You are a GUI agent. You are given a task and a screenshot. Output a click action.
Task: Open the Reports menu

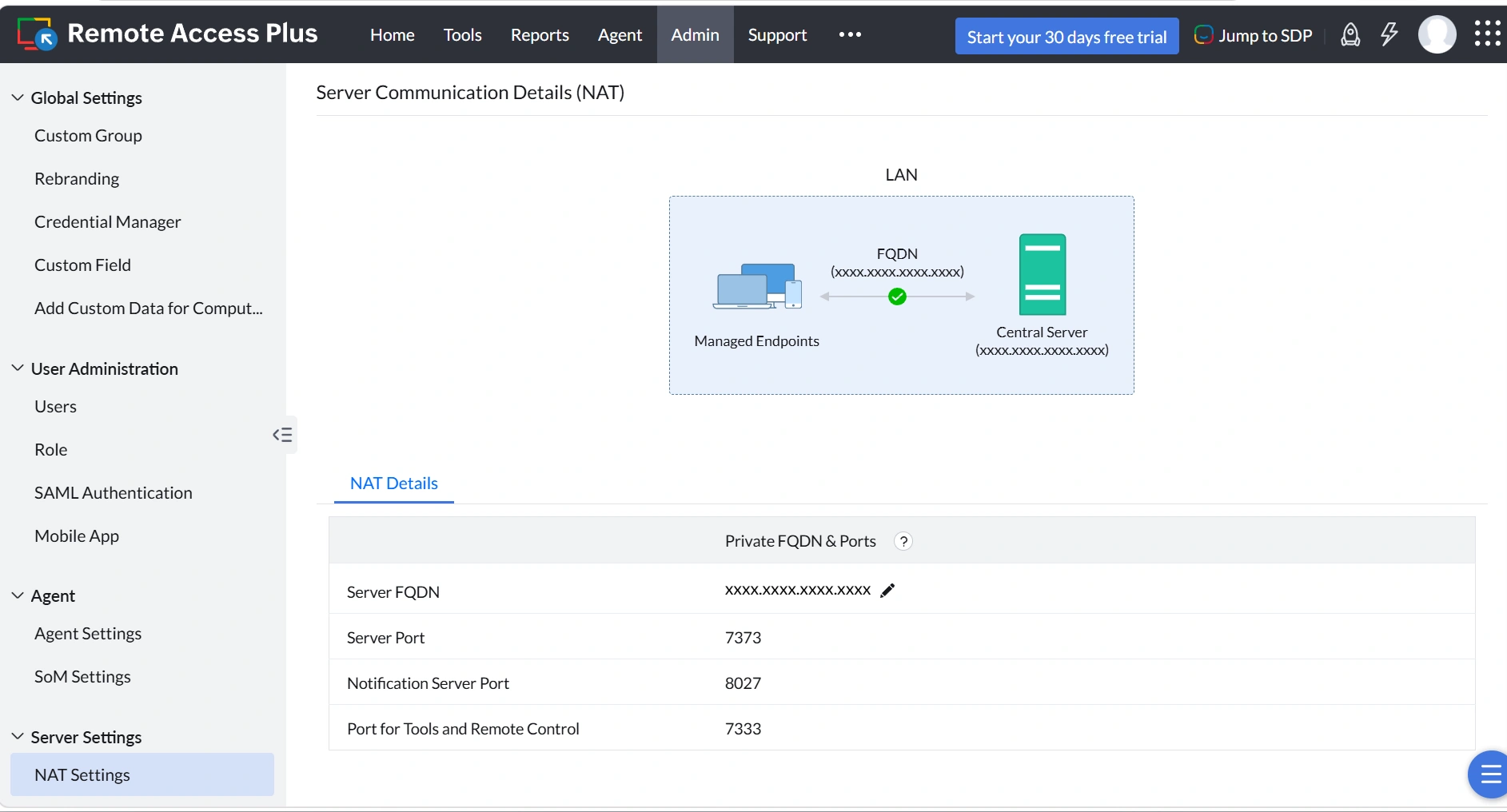click(x=540, y=35)
